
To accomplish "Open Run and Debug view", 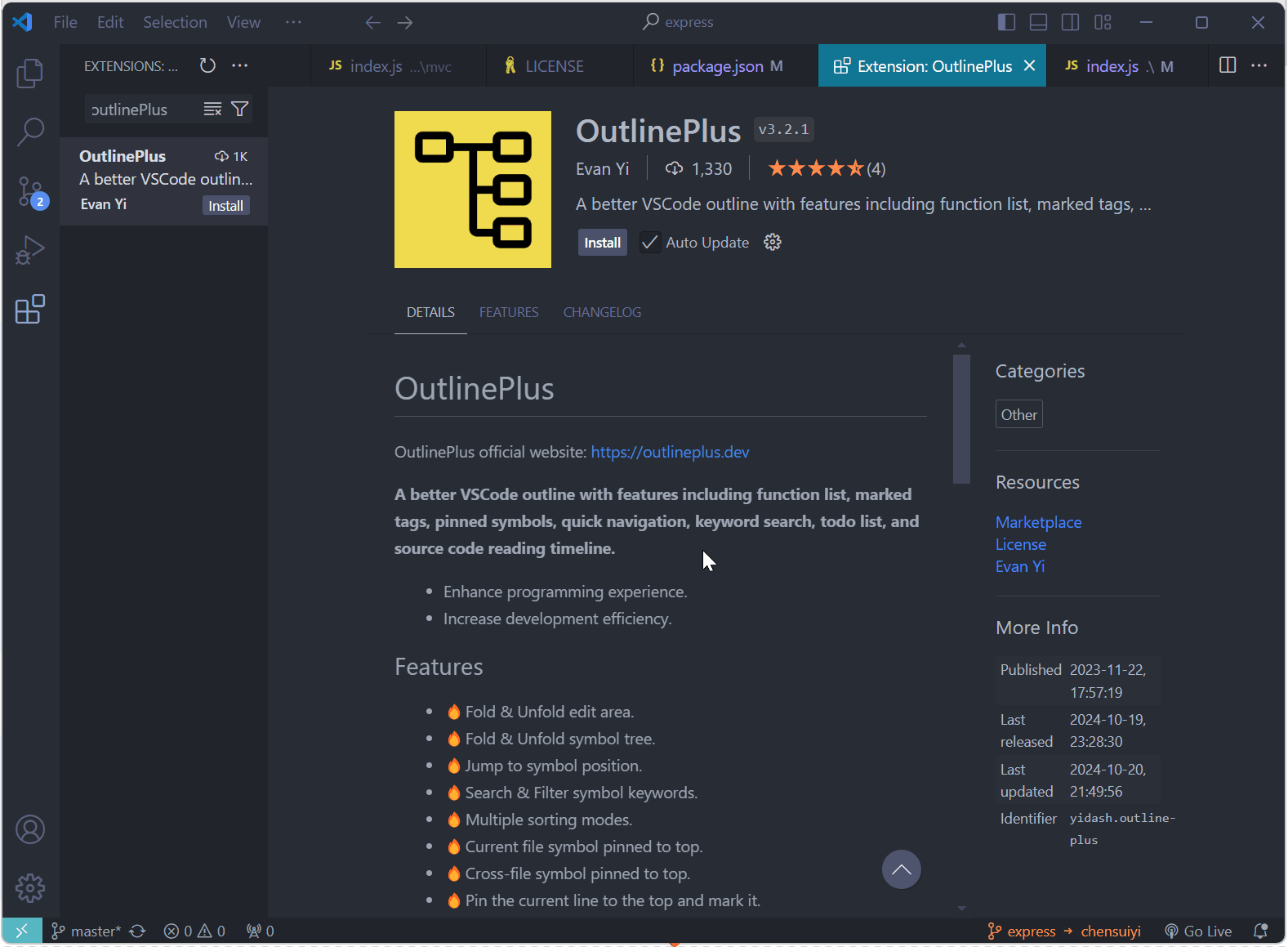I will point(30,250).
